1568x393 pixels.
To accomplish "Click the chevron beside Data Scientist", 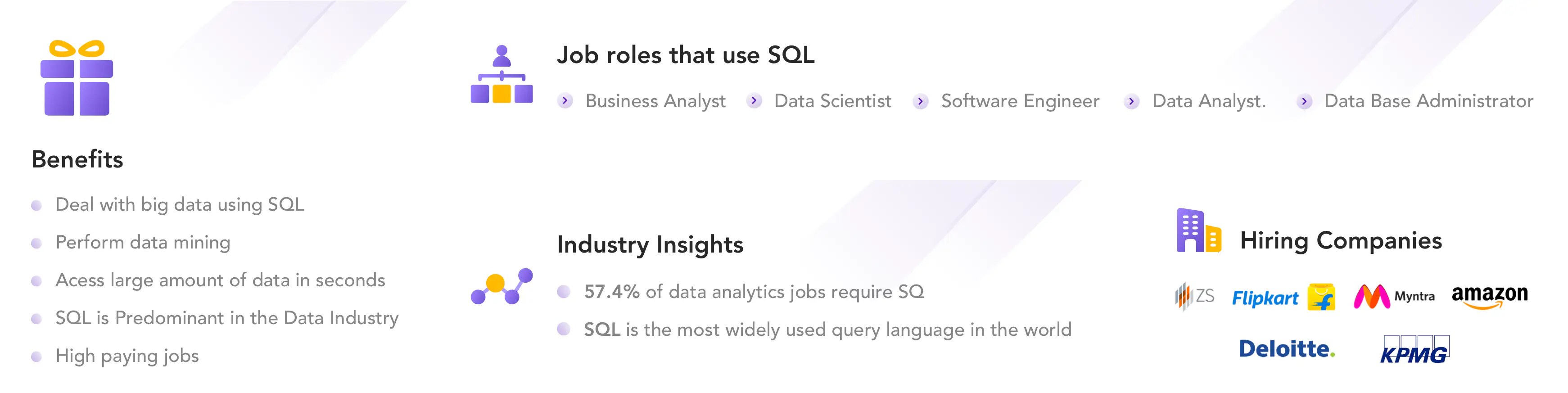I will [754, 101].
